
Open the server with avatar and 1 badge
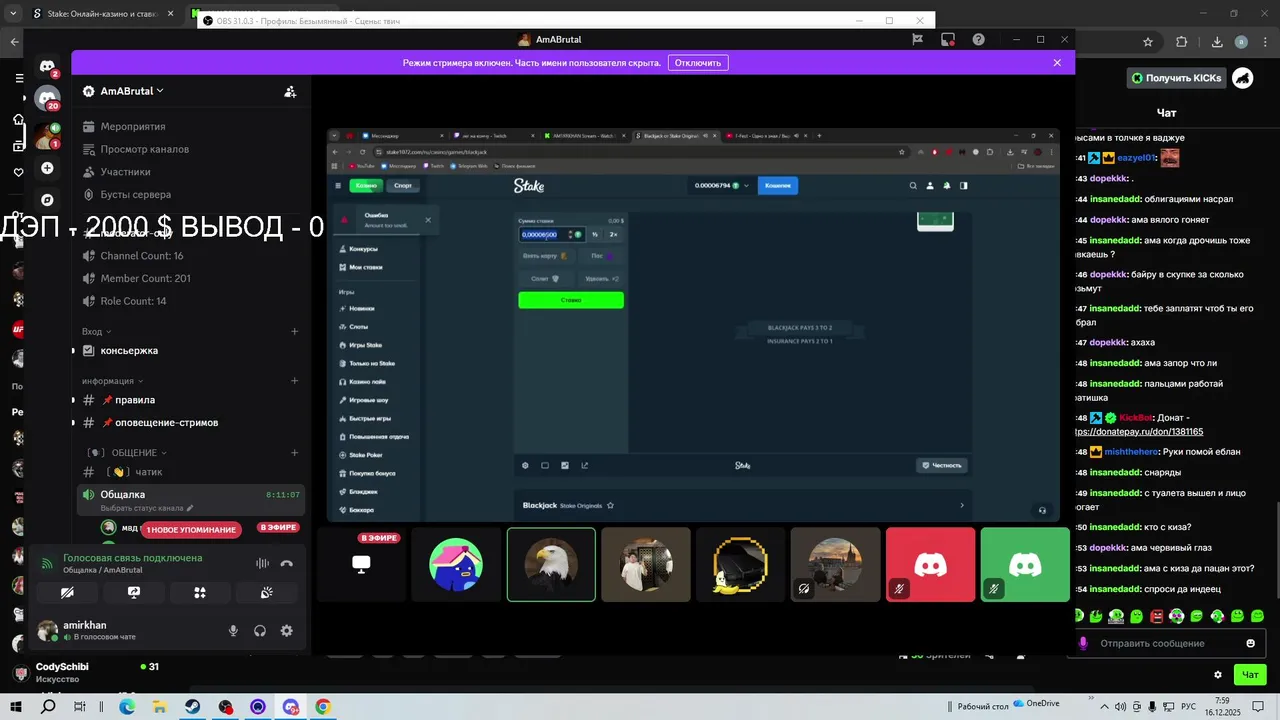coord(46,136)
